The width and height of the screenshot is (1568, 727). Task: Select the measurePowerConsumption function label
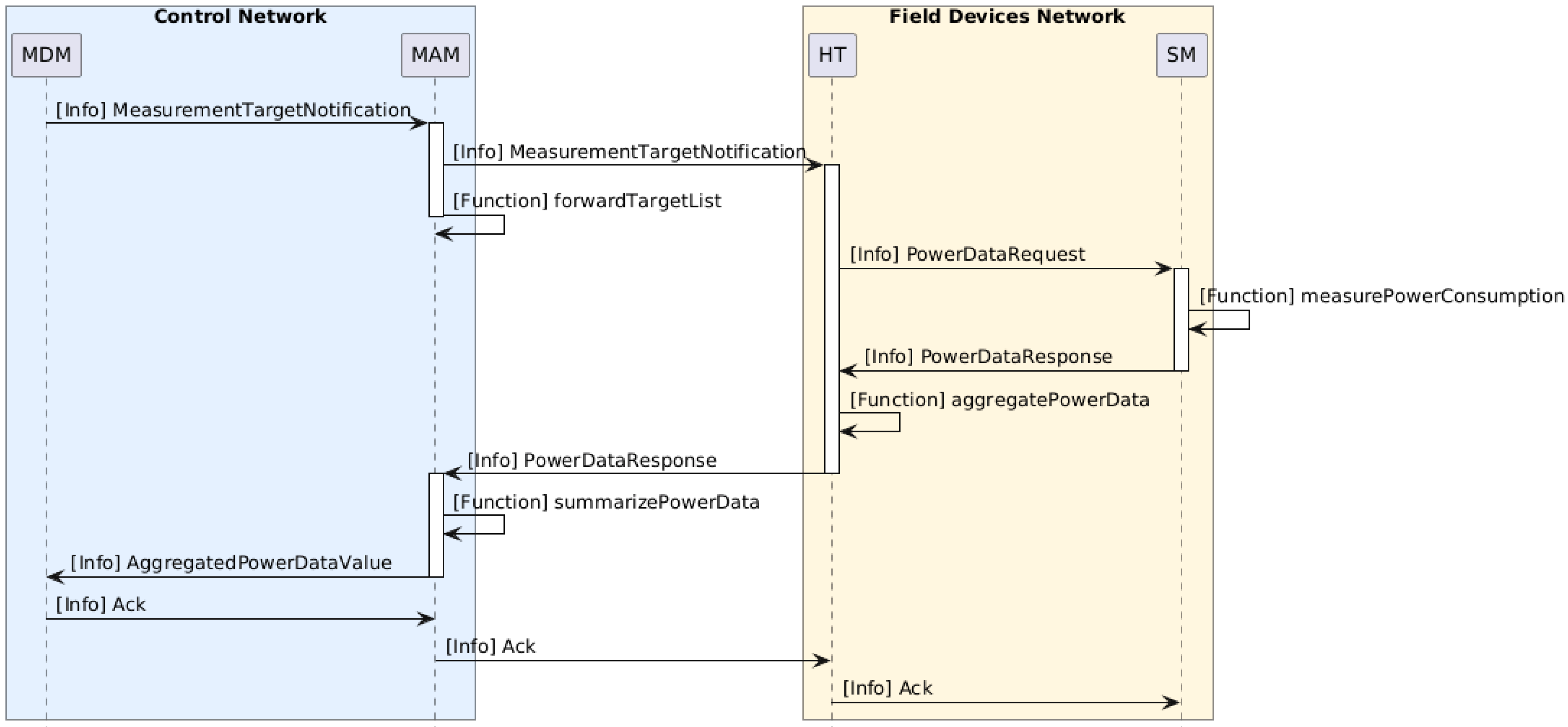(1381, 296)
